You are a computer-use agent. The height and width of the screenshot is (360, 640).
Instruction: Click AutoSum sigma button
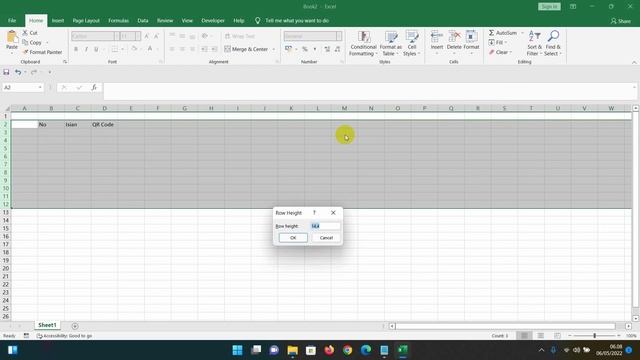[503, 33]
